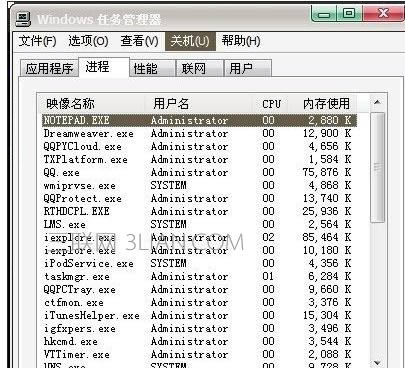Sort by 用户名 column header
405x368 pixels.
(x=198, y=104)
